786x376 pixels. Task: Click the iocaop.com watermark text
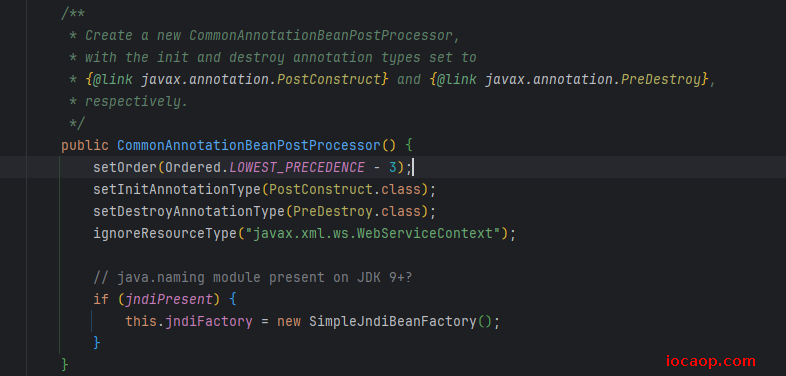point(711,361)
